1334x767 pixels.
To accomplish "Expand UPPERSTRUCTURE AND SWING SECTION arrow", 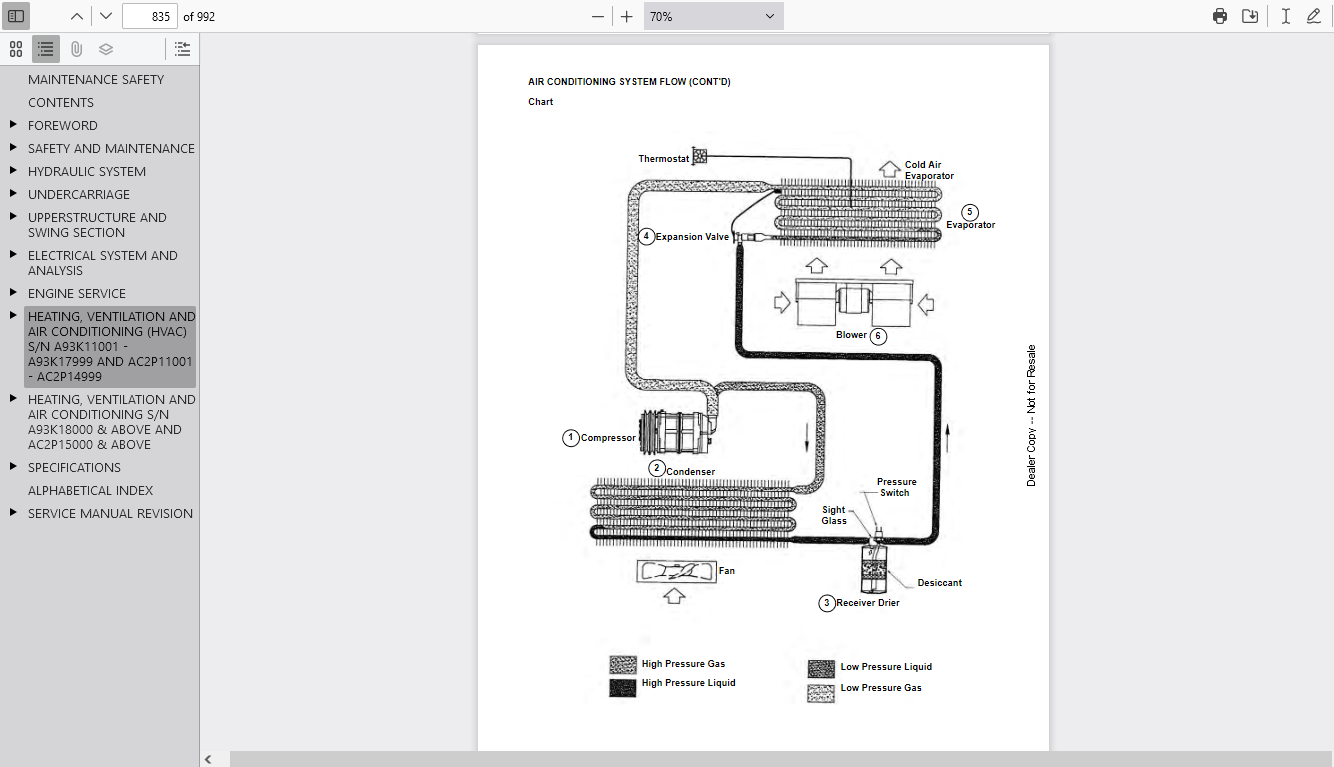I will point(13,216).
